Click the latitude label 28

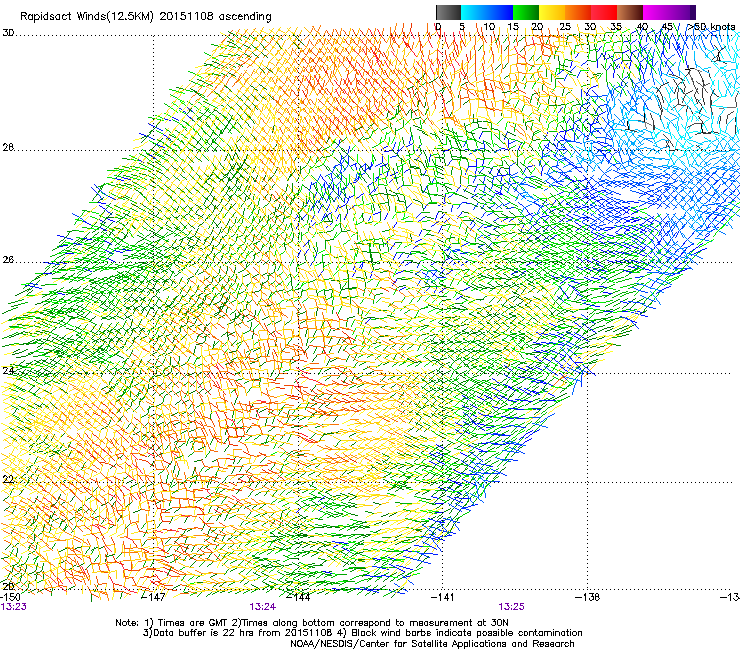8,147
